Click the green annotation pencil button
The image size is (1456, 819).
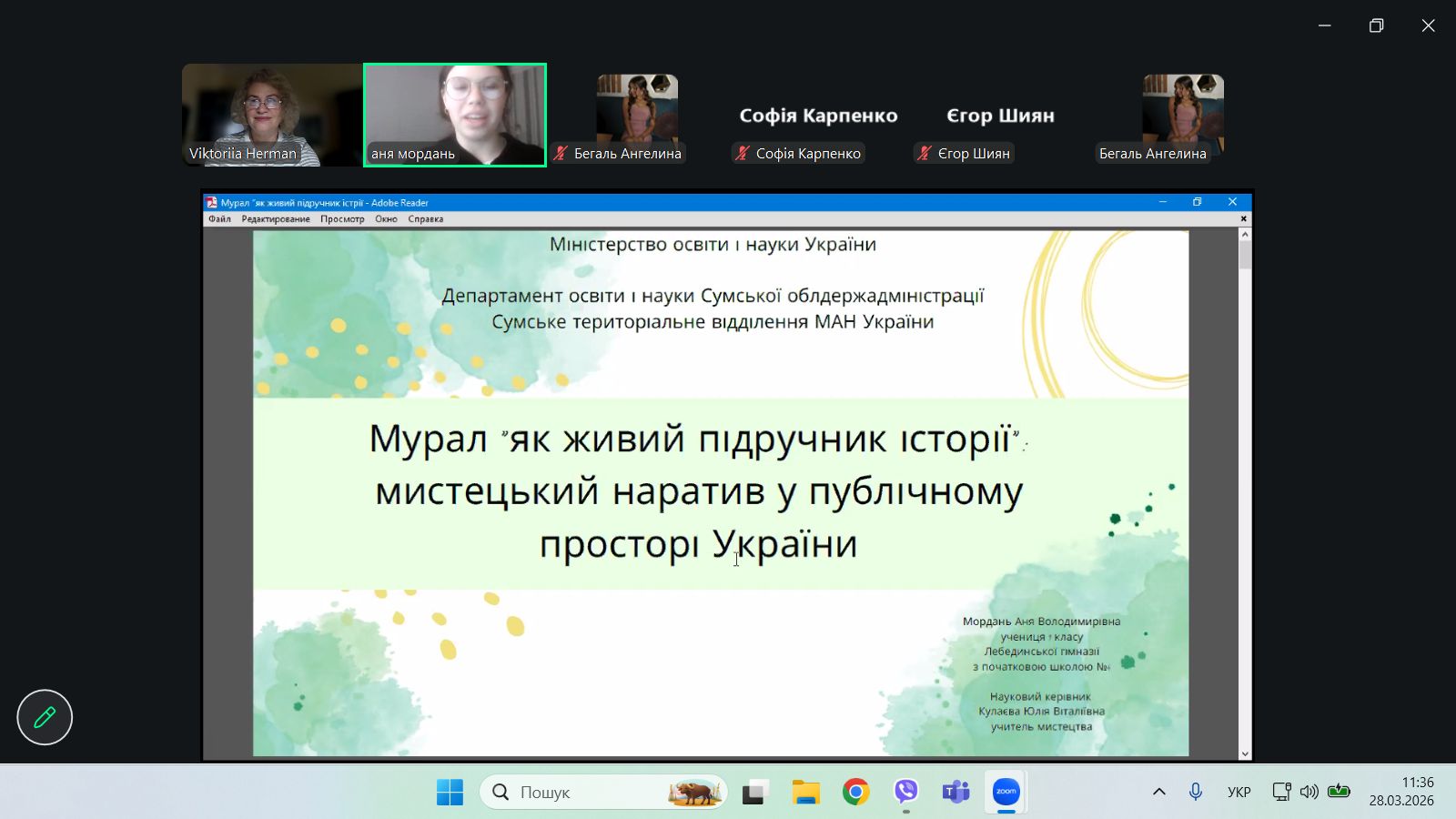[x=45, y=717]
